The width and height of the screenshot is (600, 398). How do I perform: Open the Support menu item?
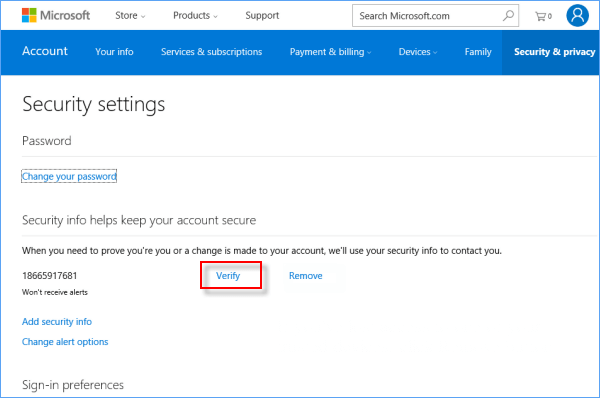(262, 15)
